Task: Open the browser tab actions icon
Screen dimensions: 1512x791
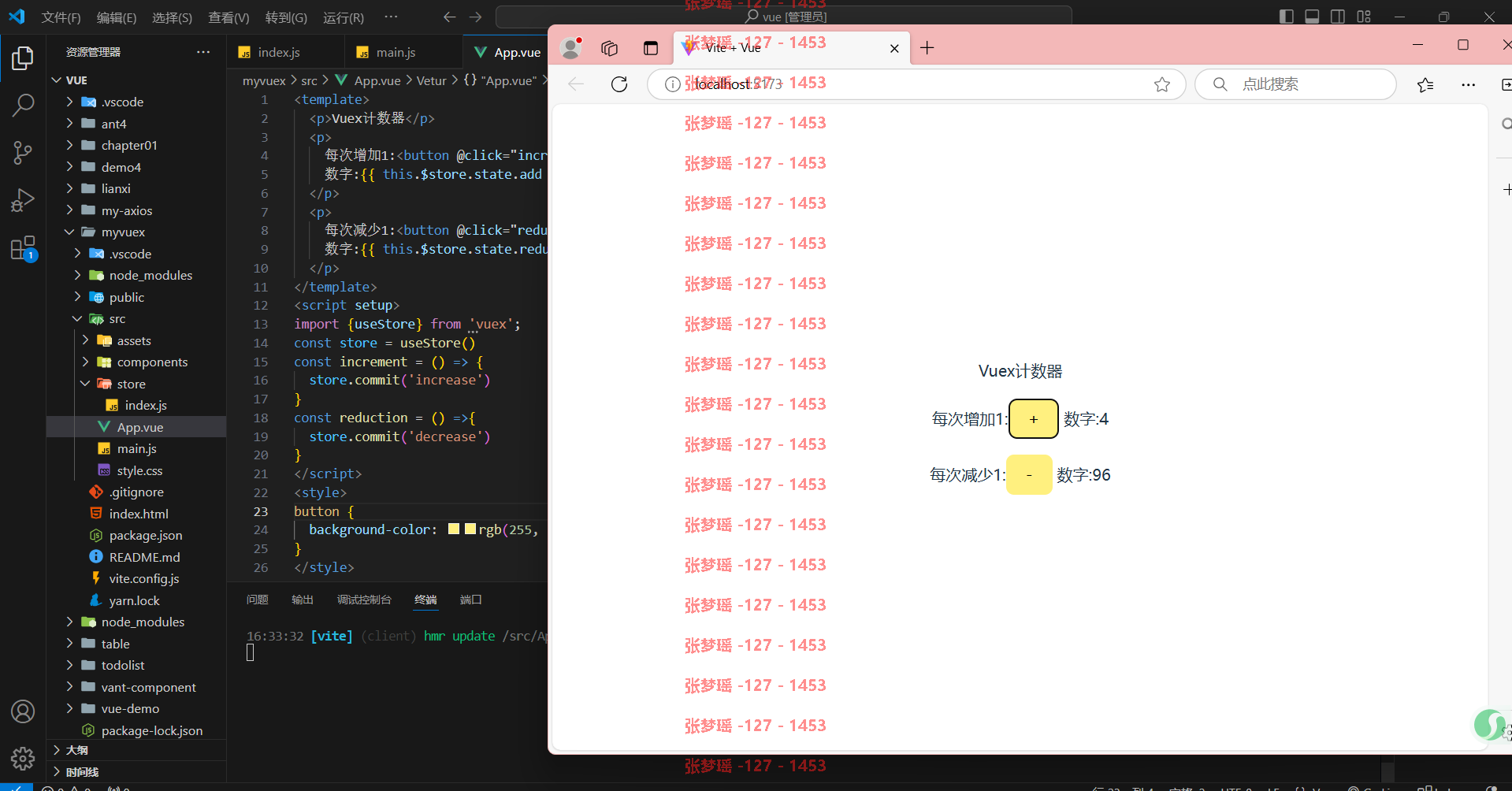Action: [x=651, y=48]
